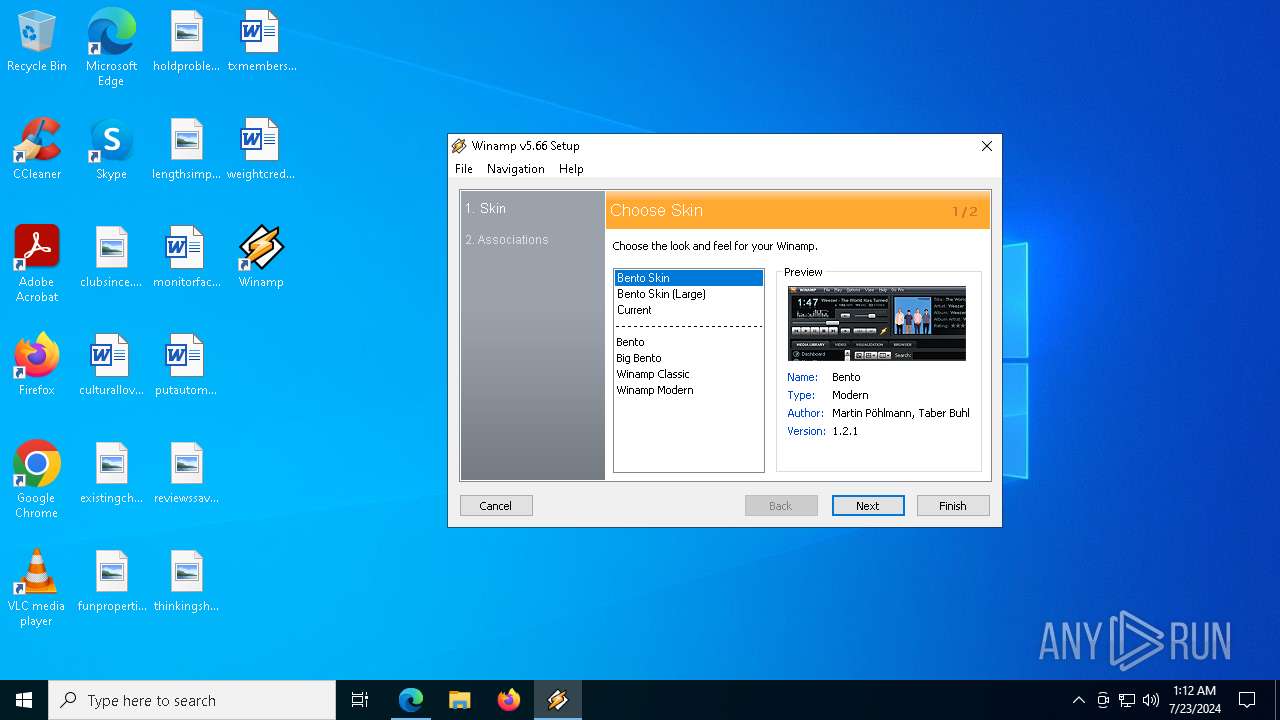This screenshot has width=1280, height=720.
Task: Open the notification center
Action: tap(1247, 700)
